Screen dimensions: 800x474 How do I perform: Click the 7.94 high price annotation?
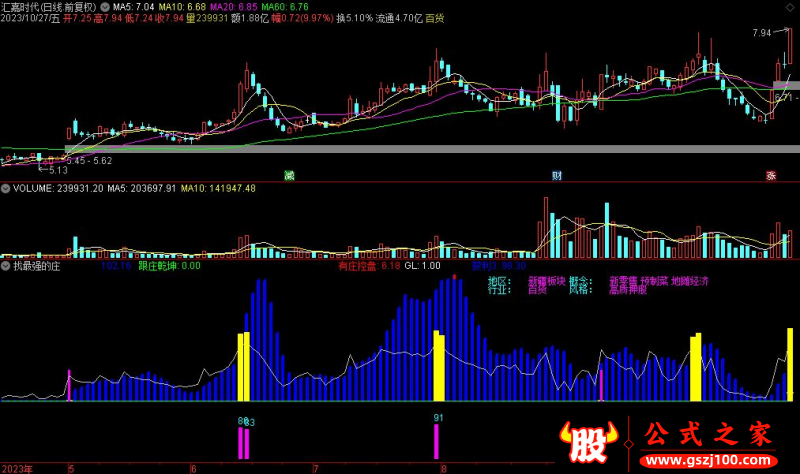click(x=762, y=33)
